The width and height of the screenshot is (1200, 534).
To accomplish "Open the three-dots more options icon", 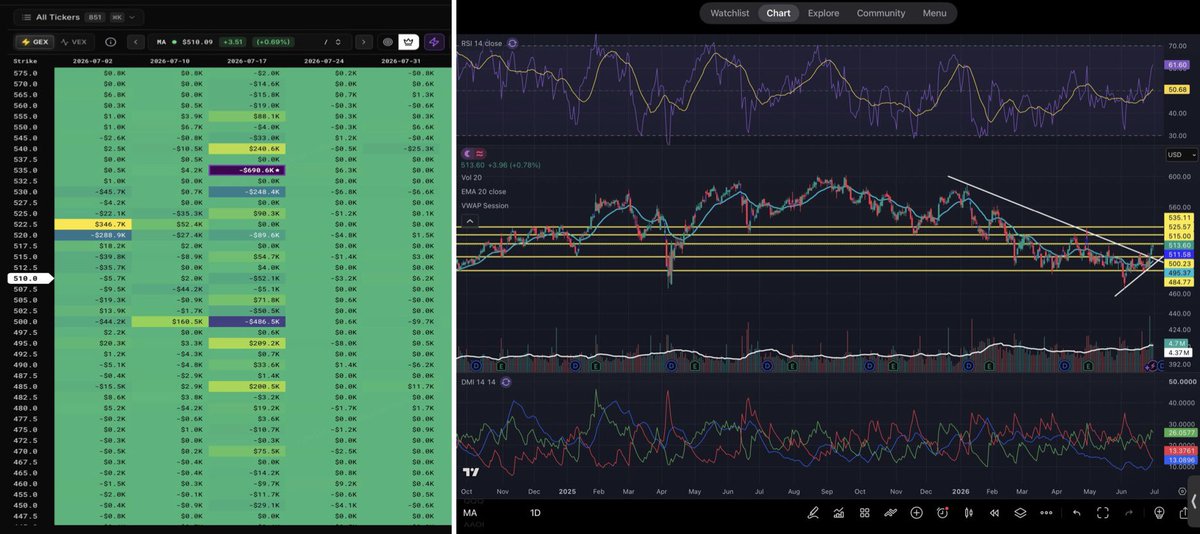I will tap(1046, 513).
